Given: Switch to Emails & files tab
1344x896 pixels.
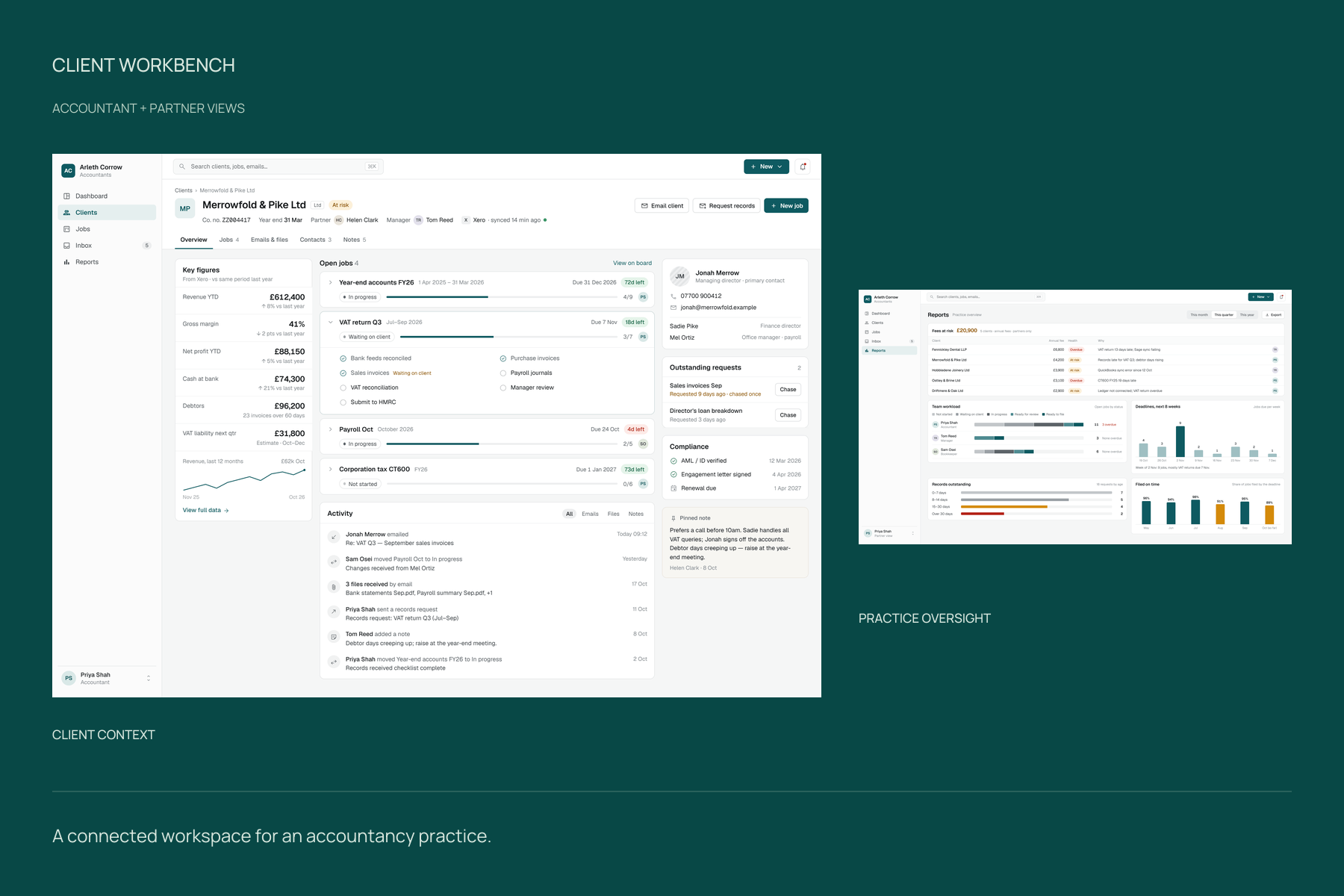Looking at the screenshot, I should point(270,240).
